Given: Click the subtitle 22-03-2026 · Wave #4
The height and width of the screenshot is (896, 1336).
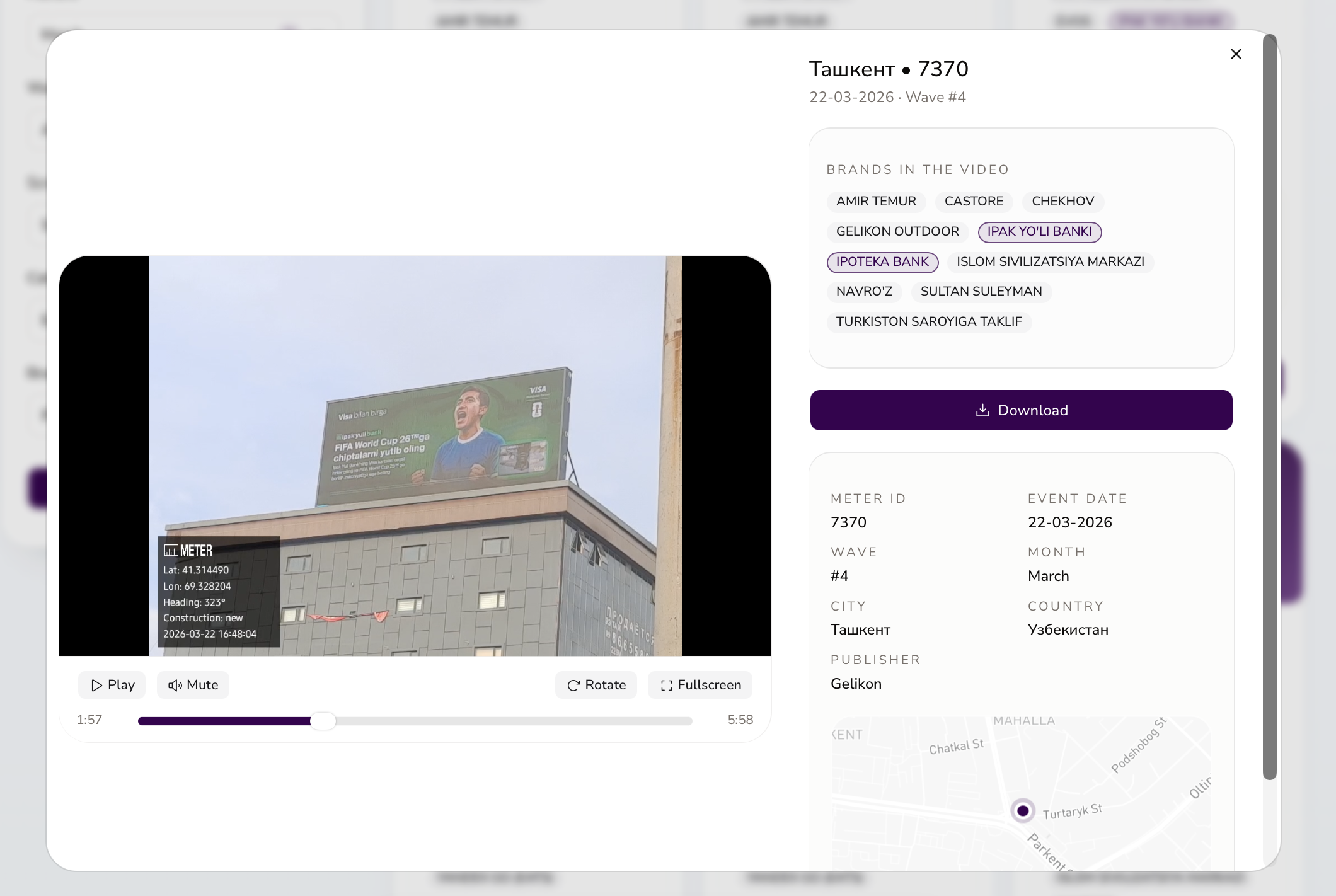Looking at the screenshot, I should (x=887, y=97).
